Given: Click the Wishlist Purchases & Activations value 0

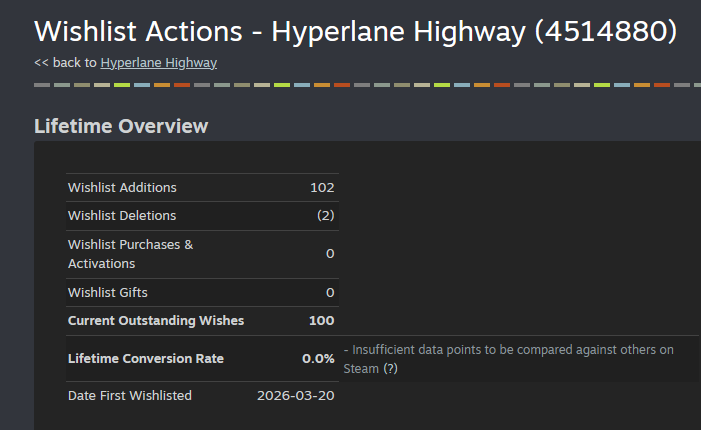Looking at the screenshot, I should 330,254.
